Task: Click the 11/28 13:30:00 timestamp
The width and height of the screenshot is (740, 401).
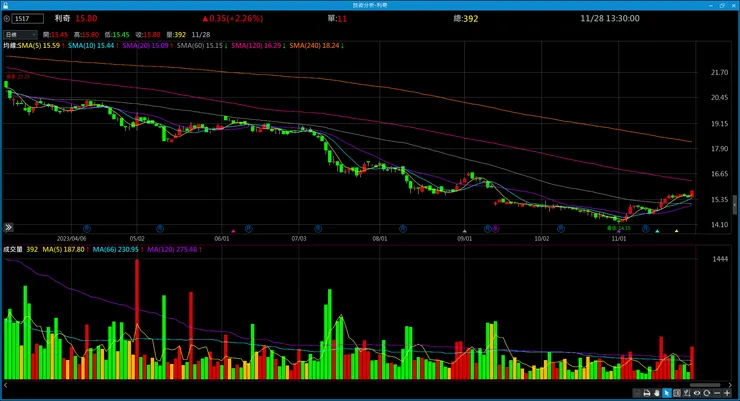Action: 610,18
